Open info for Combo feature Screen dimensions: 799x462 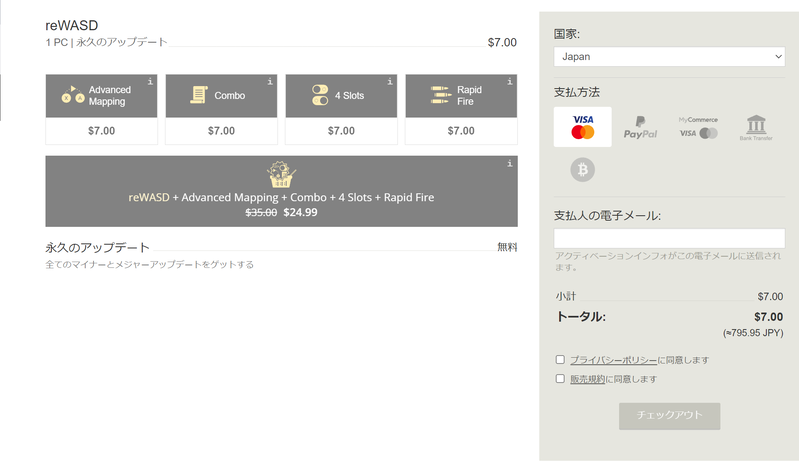pyautogui.click(x=270, y=81)
